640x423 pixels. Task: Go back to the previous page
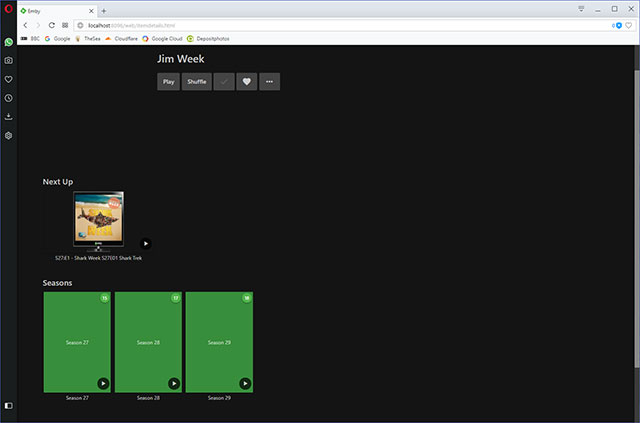tap(25, 25)
